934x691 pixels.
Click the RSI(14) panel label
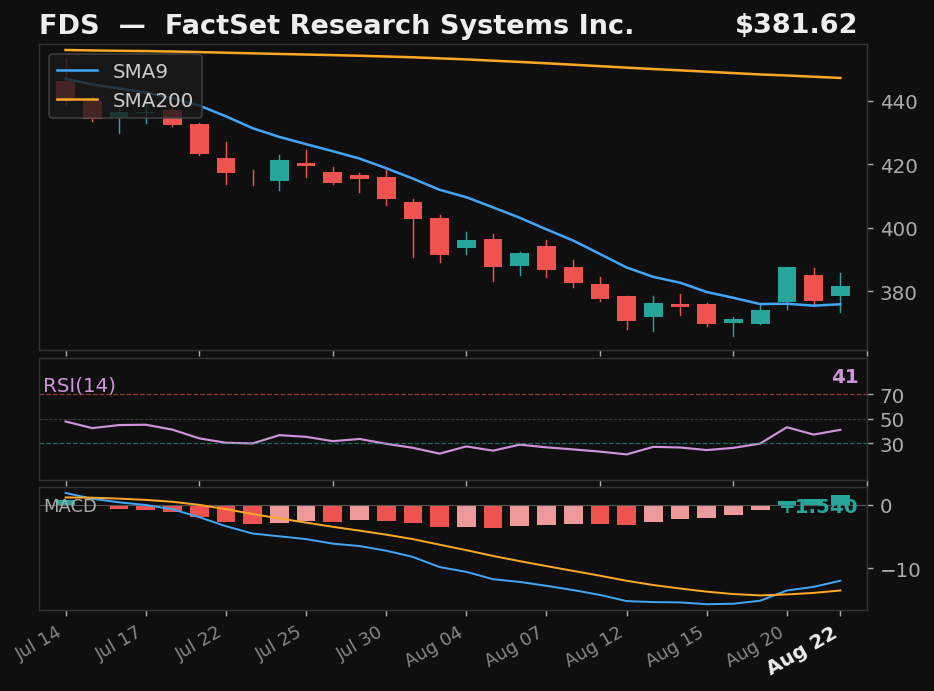tap(79, 385)
